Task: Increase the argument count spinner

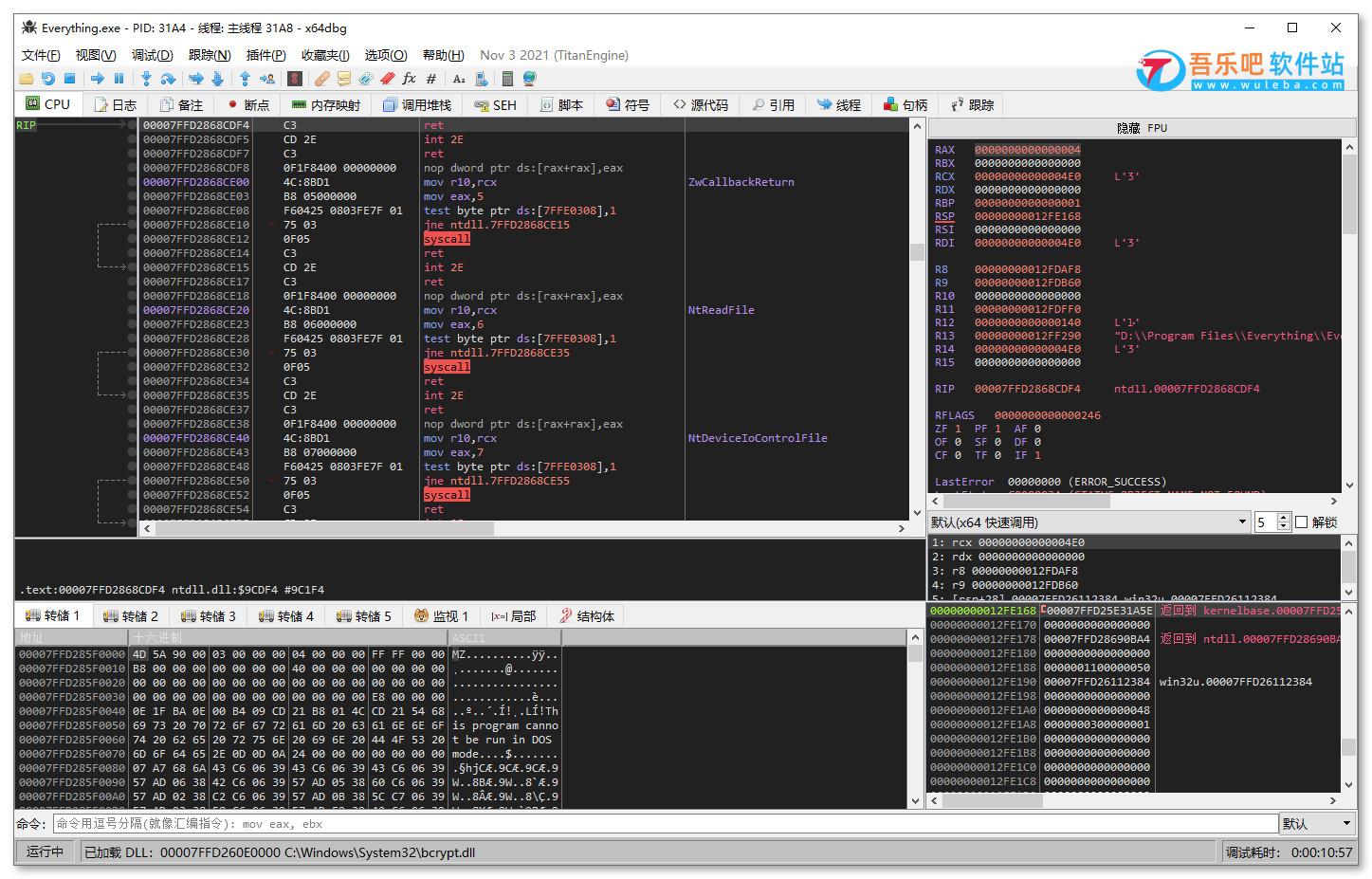Action: pos(1284,518)
